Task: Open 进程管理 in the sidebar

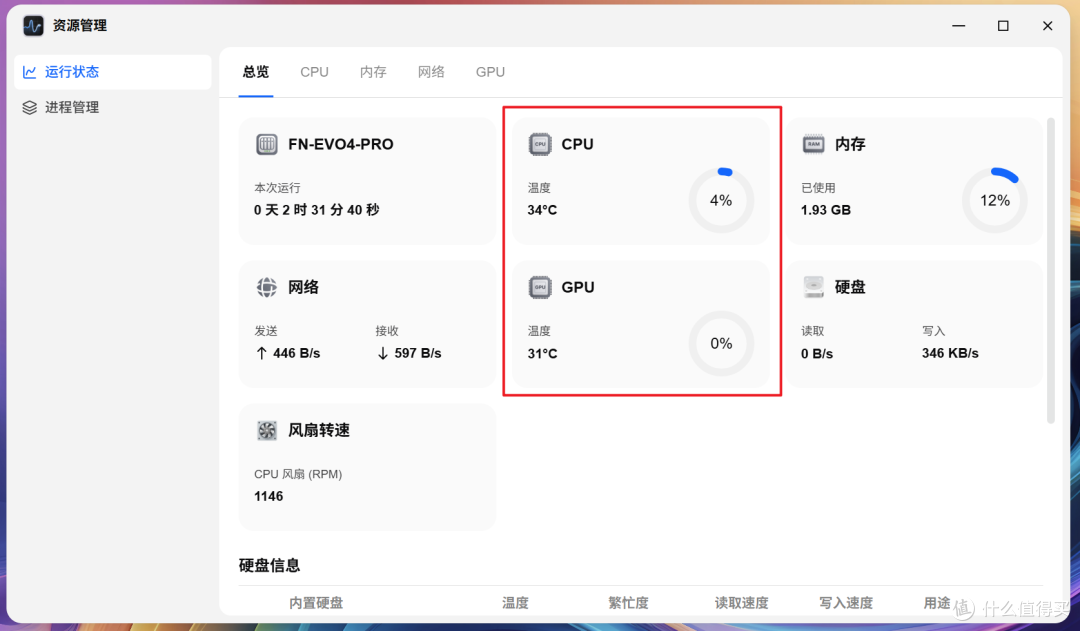Action: tap(113, 107)
